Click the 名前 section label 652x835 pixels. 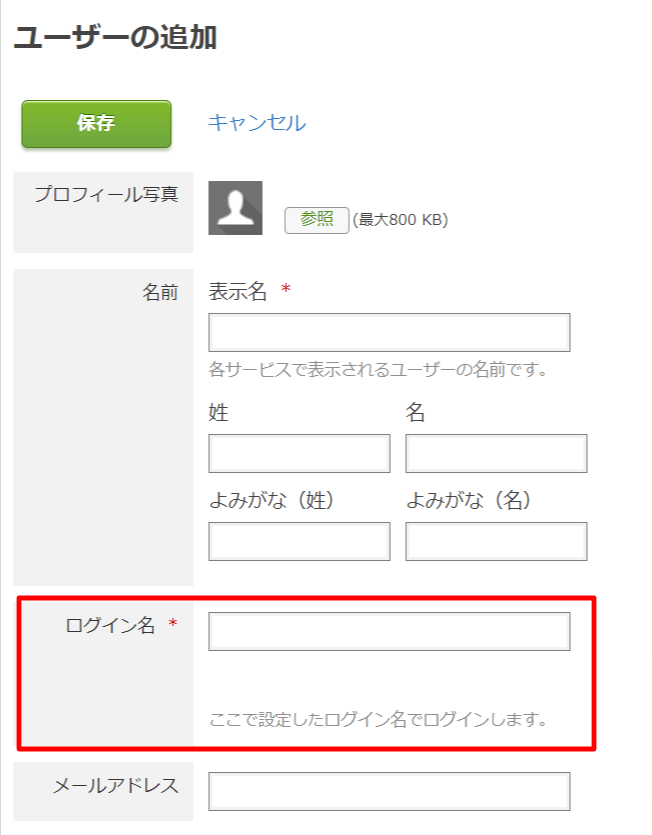[160, 292]
